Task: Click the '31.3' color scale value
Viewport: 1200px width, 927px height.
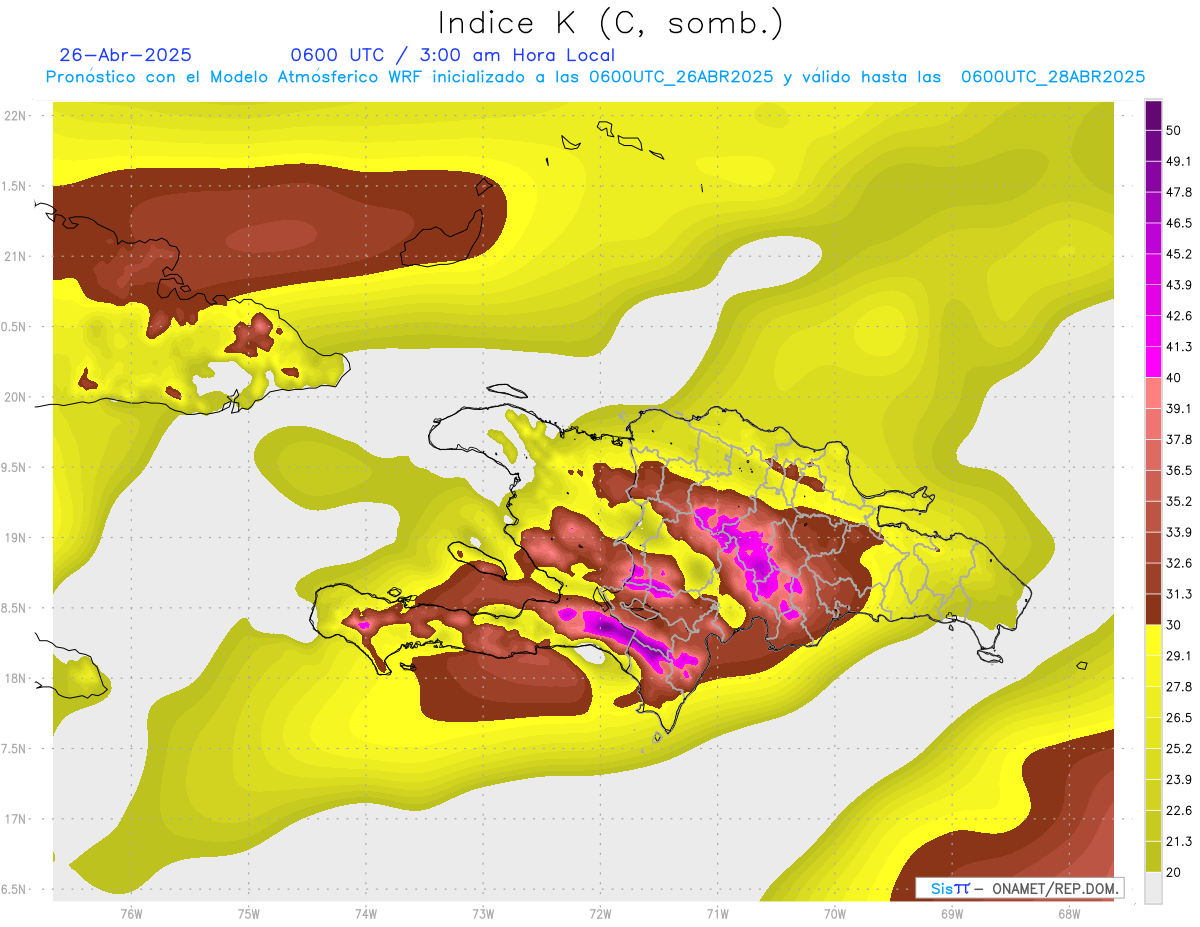Action: coord(1178,594)
